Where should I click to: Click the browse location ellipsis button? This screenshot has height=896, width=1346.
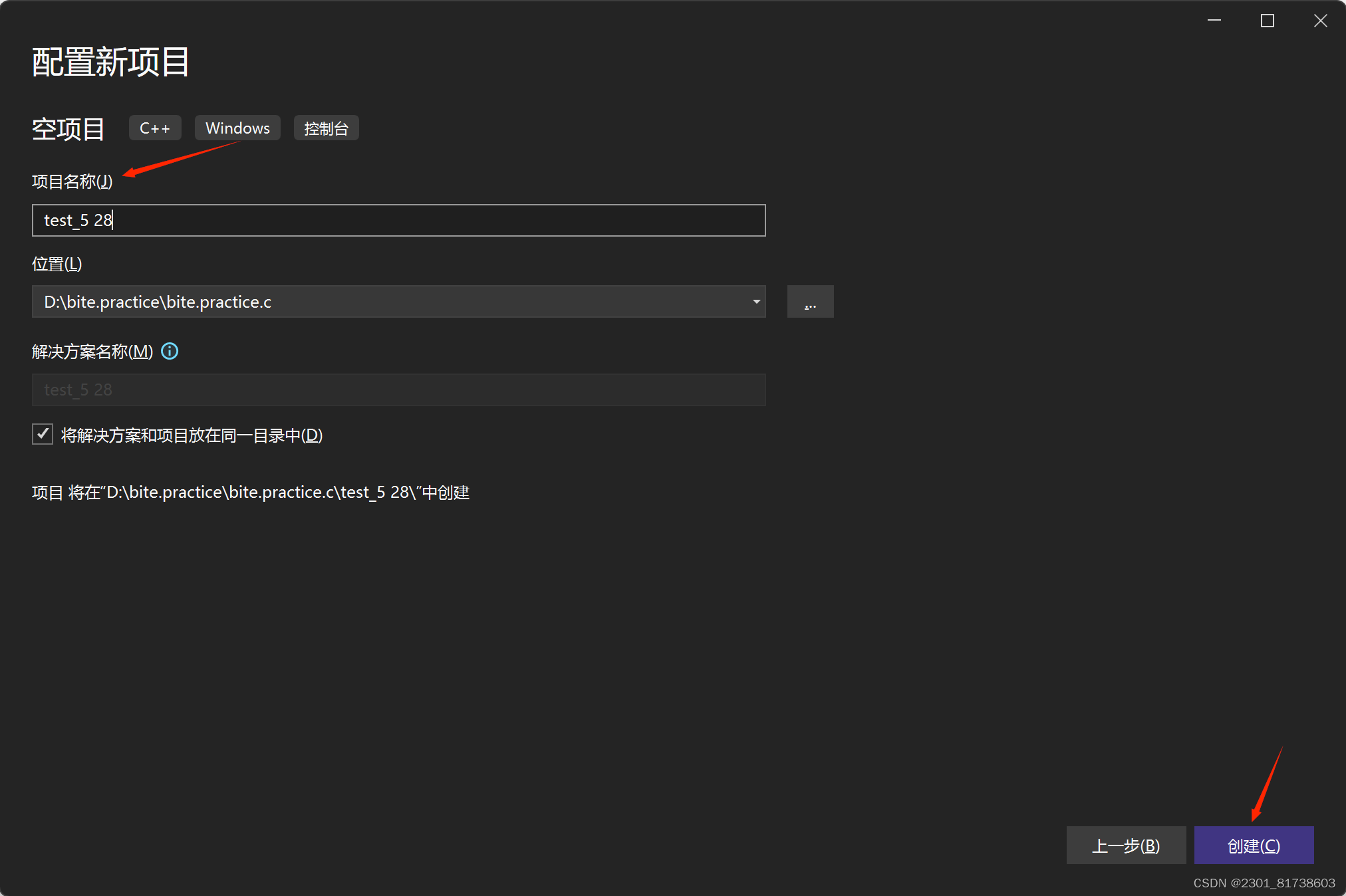coord(810,302)
